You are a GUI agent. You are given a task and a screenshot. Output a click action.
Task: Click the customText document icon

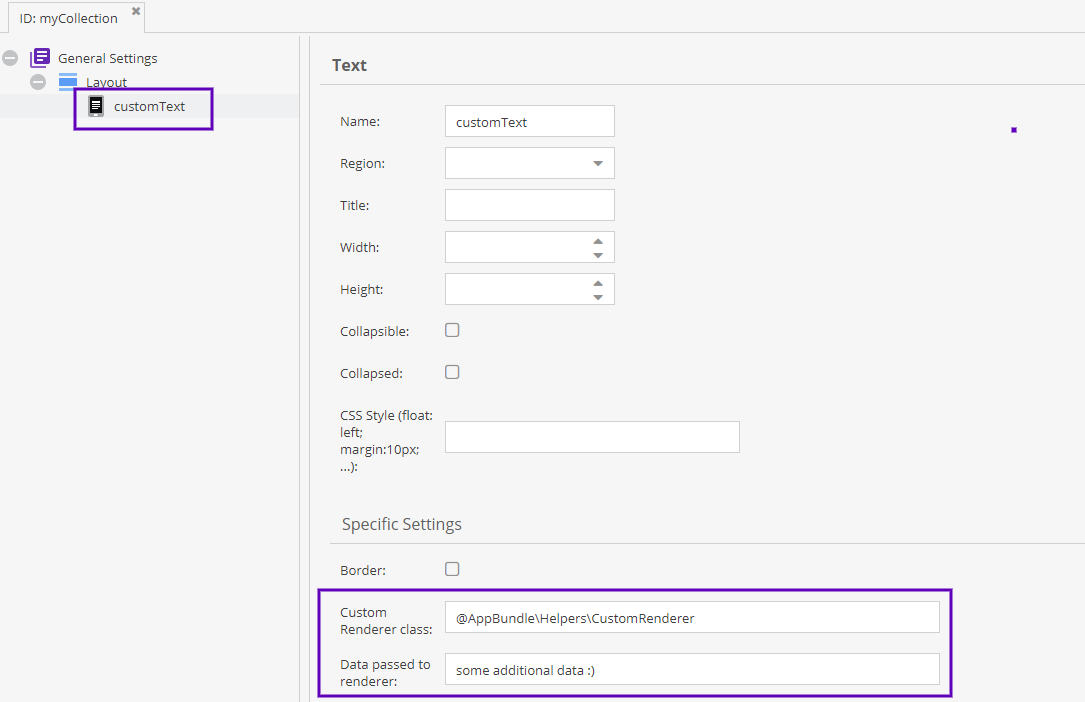pos(96,106)
